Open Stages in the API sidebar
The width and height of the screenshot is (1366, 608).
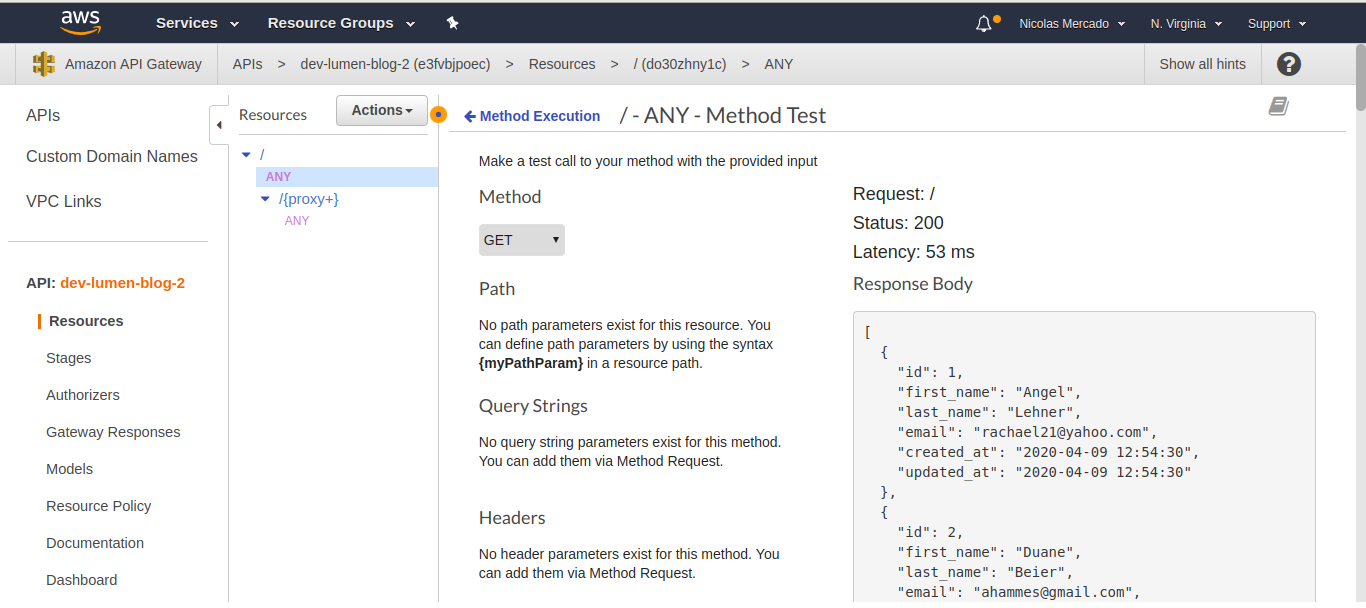tap(68, 358)
